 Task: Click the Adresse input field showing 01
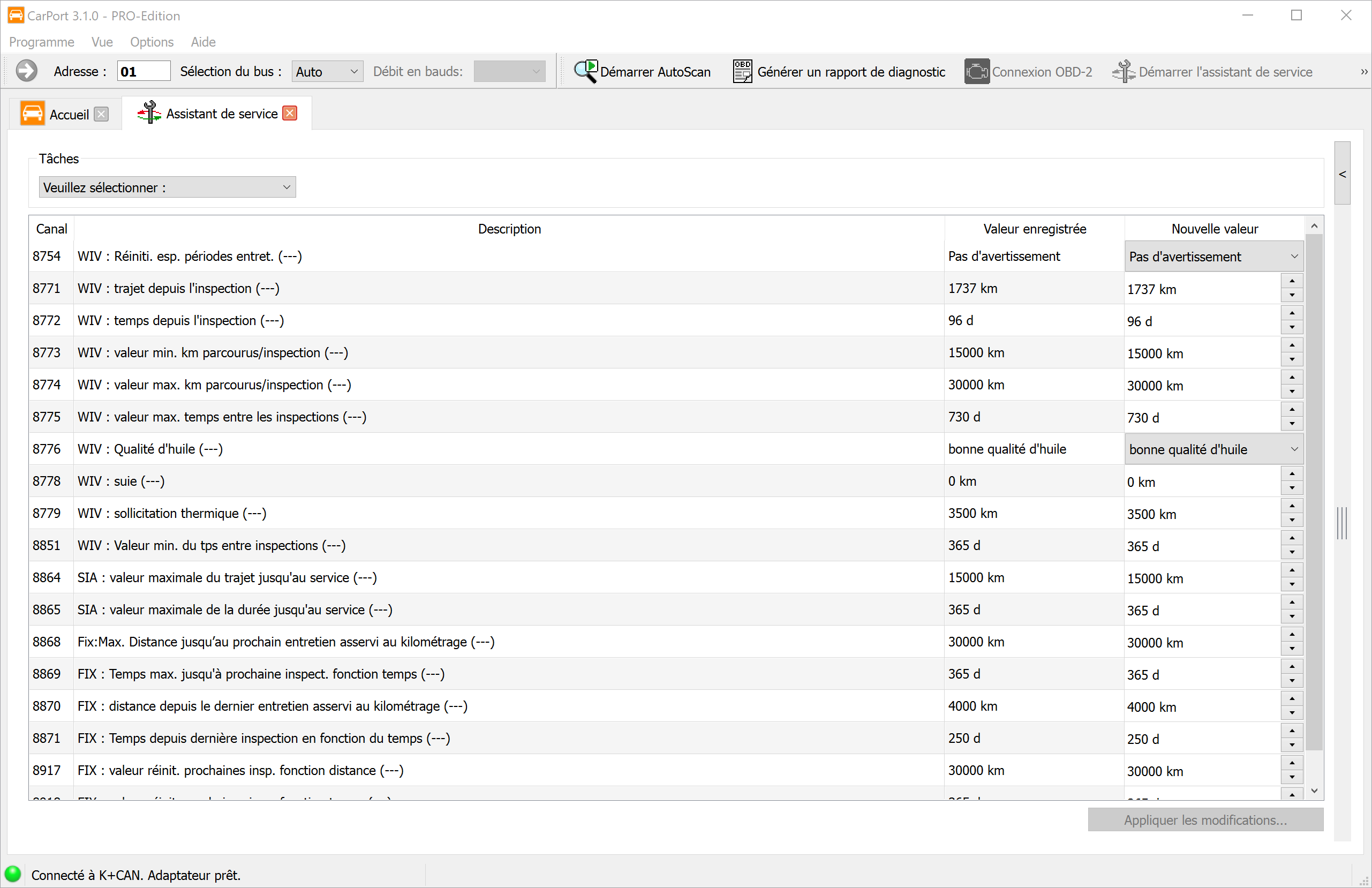tap(143, 72)
